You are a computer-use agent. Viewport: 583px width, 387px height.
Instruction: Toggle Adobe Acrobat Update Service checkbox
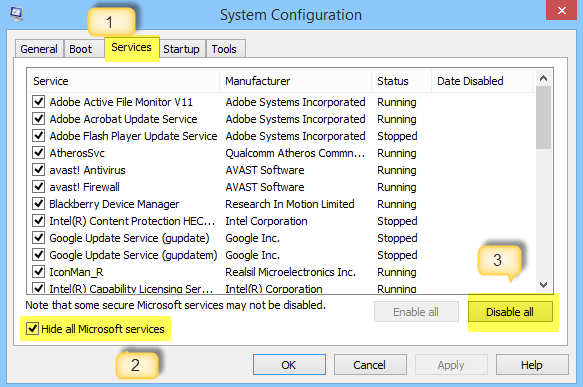tap(39, 119)
